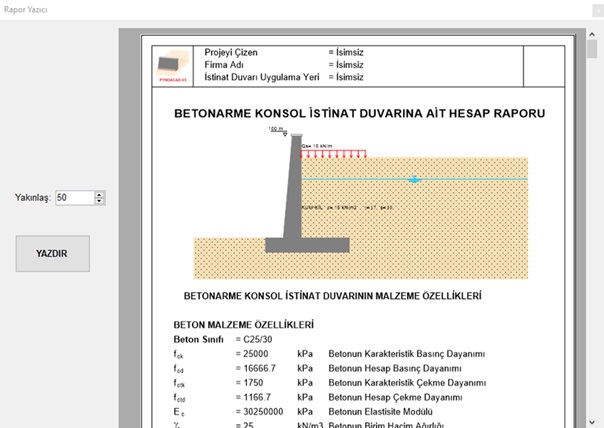
Task: Click the vertical scrollbar up arrow
Action: click(594, 35)
